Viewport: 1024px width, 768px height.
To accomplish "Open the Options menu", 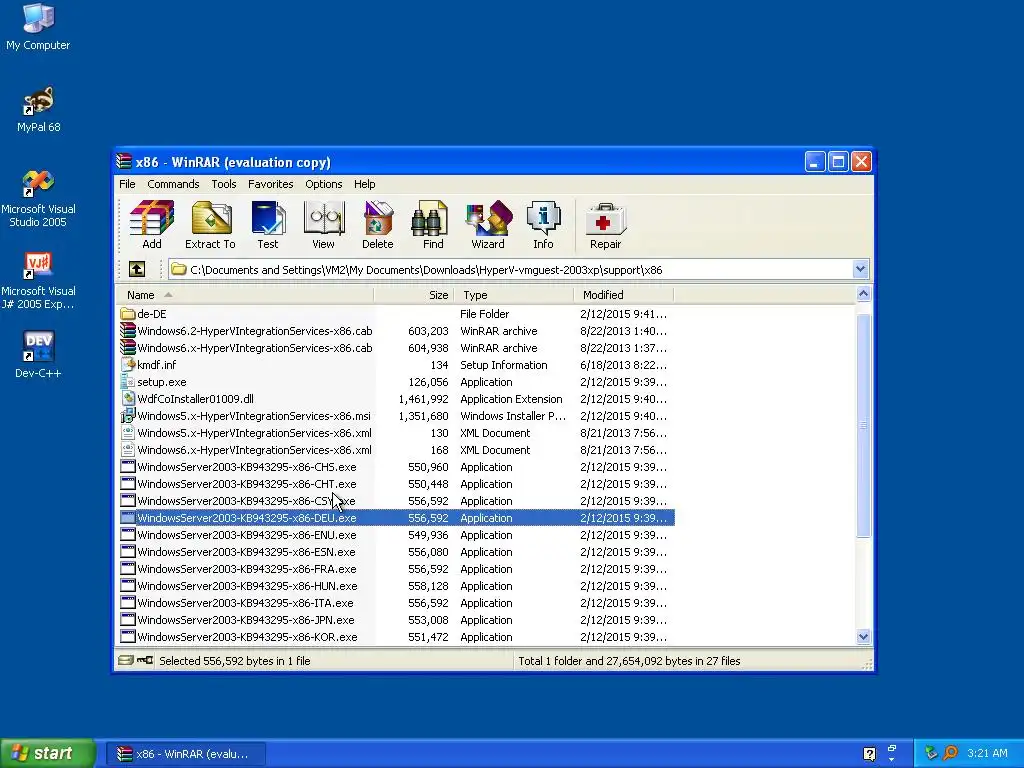I will [323, 184].
